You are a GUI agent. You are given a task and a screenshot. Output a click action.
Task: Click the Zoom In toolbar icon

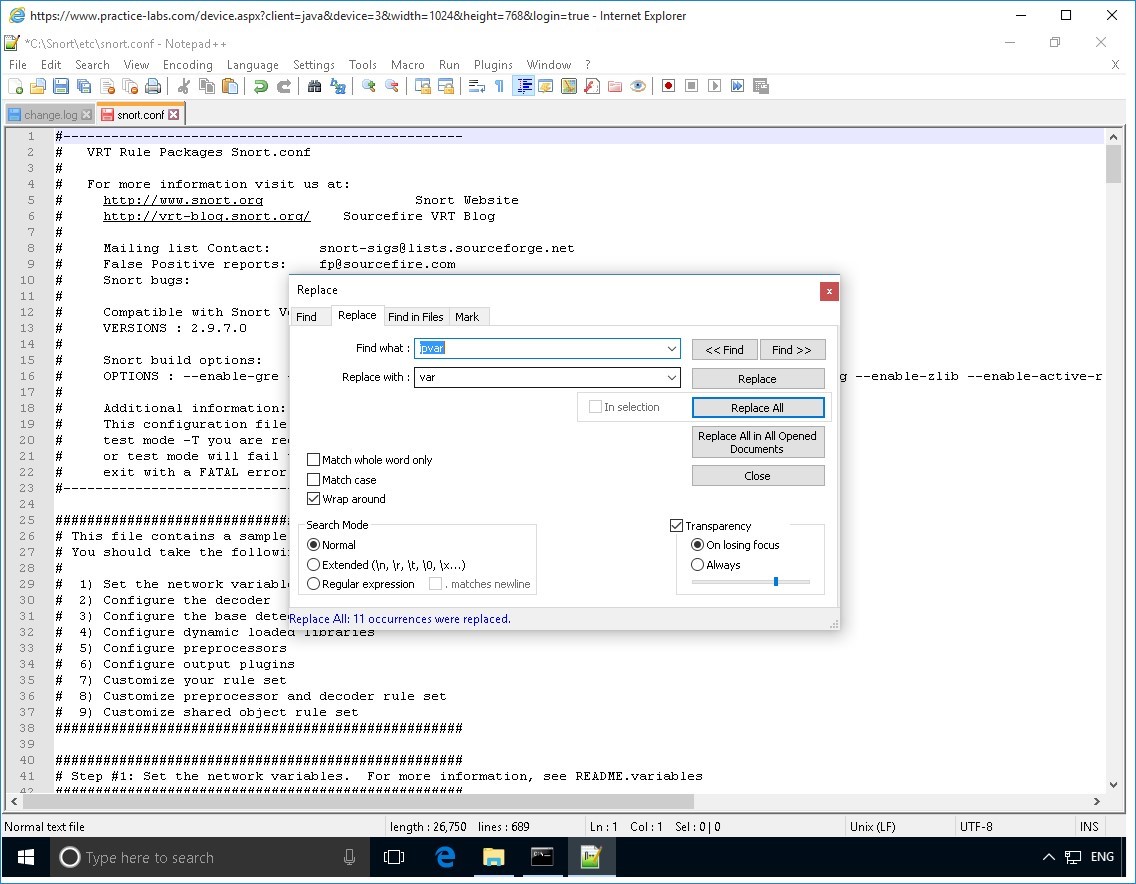click(369, 87)
